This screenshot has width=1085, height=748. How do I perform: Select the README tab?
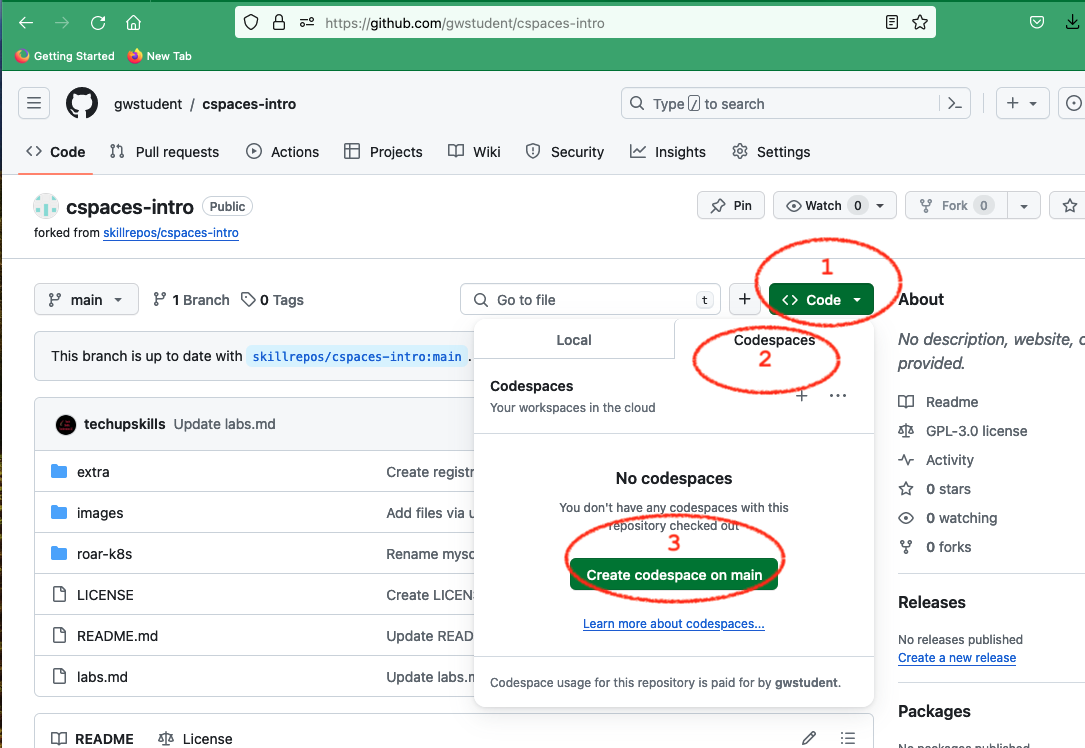[x=93, y=738]
